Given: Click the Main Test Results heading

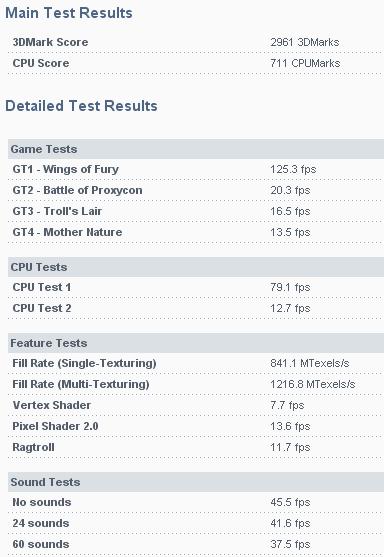Looking at the screenshot, I should (69, 13).
